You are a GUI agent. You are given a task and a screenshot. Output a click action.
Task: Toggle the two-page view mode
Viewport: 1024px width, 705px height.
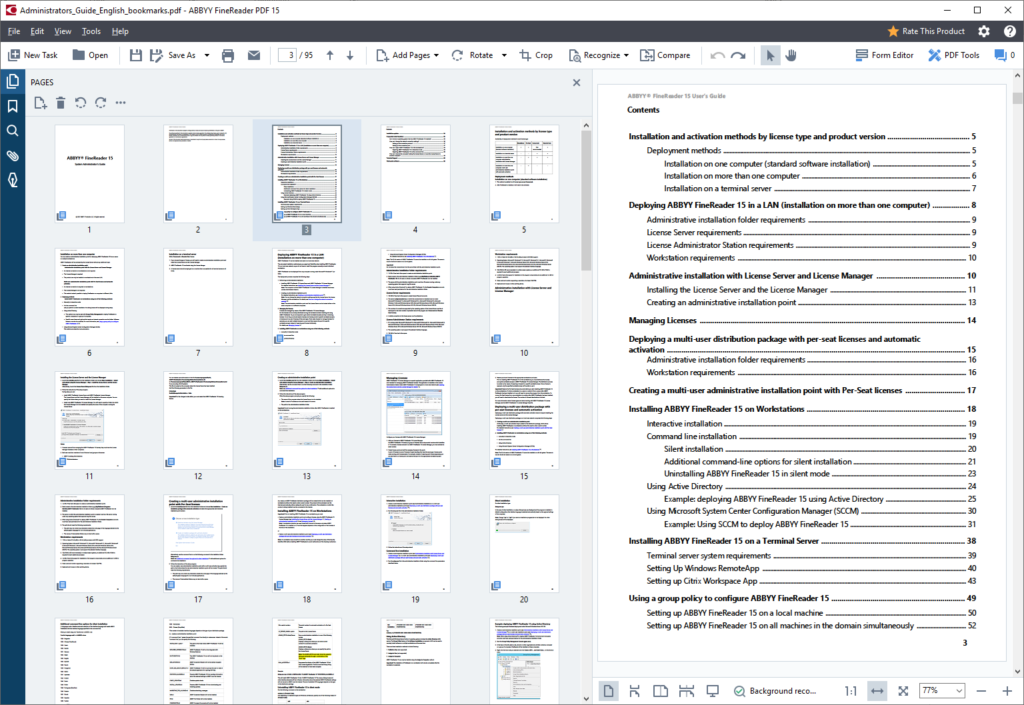coord(660,691)
